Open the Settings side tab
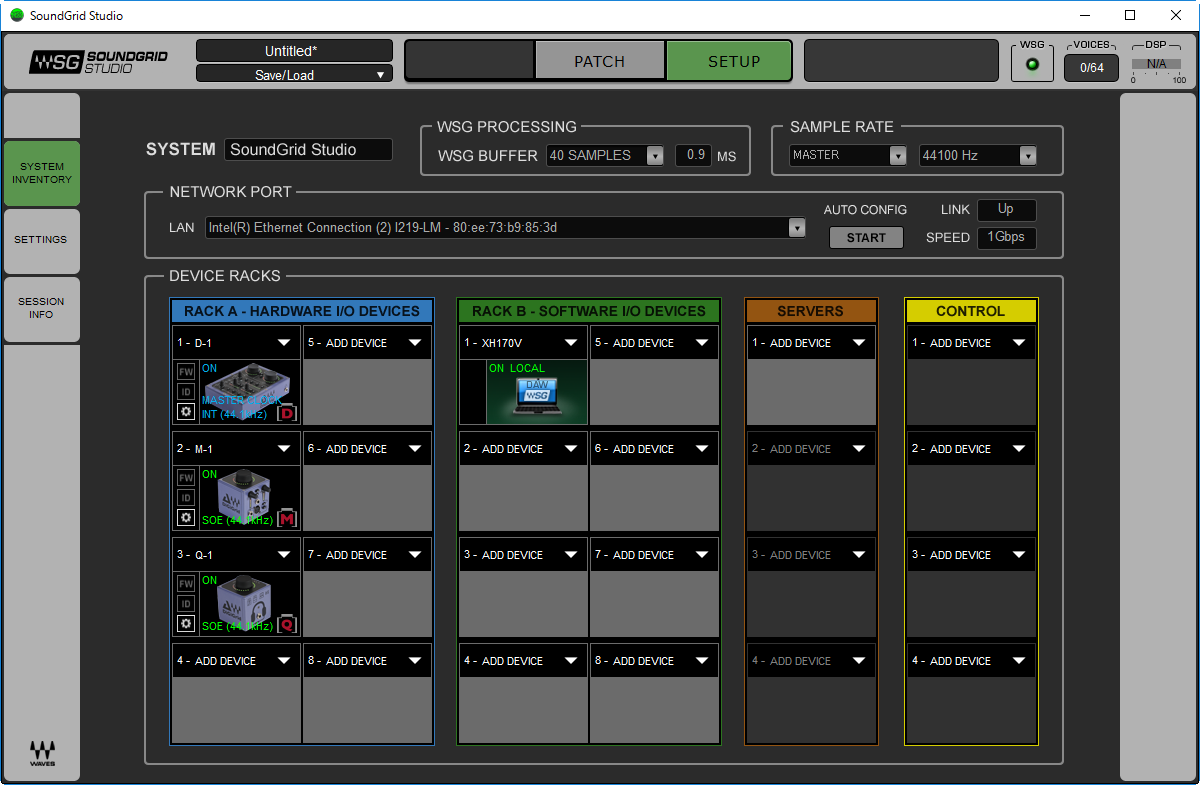This screenshot has width=1200, height=785. [42, 240]
